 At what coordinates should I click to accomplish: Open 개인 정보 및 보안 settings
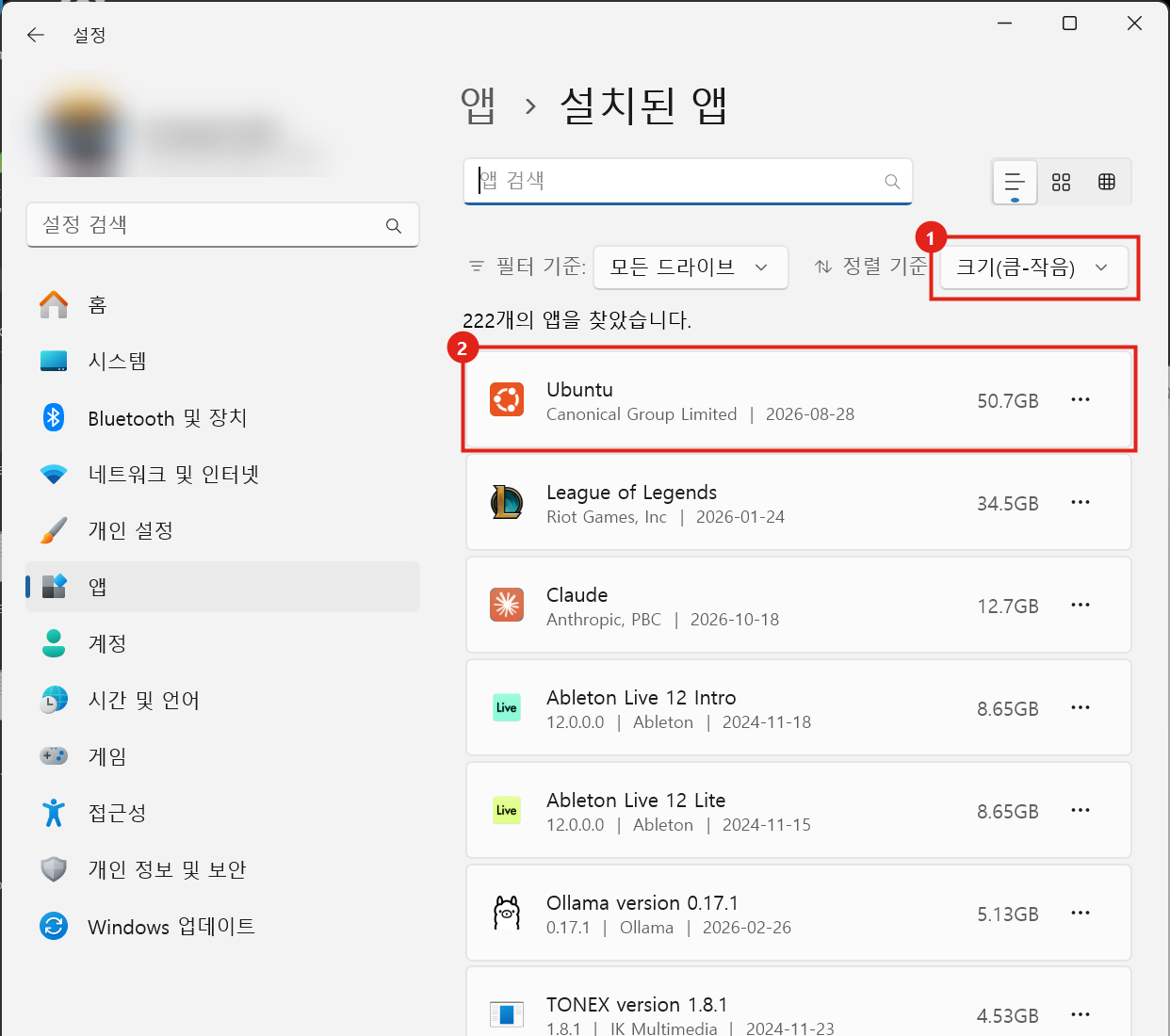[223, 869]
